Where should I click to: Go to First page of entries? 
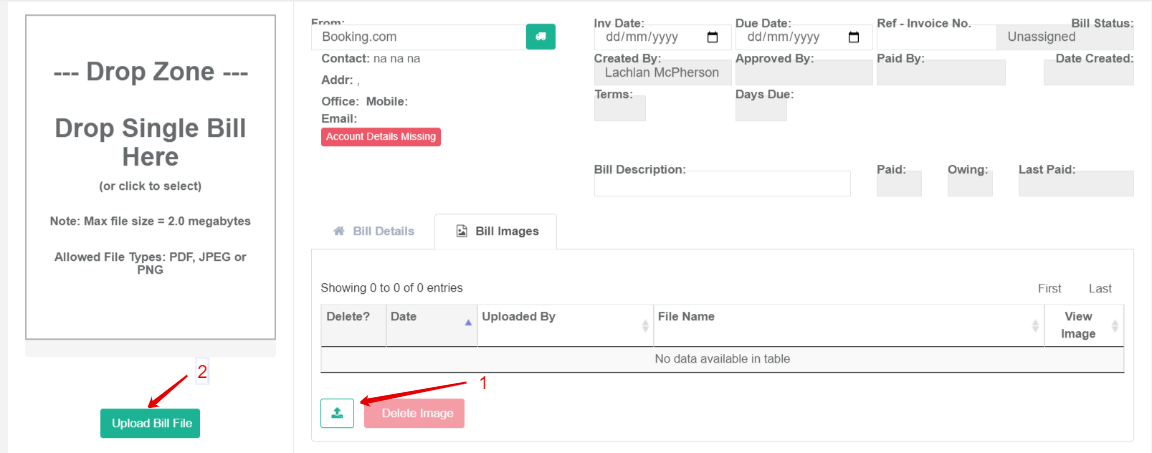1049,288
